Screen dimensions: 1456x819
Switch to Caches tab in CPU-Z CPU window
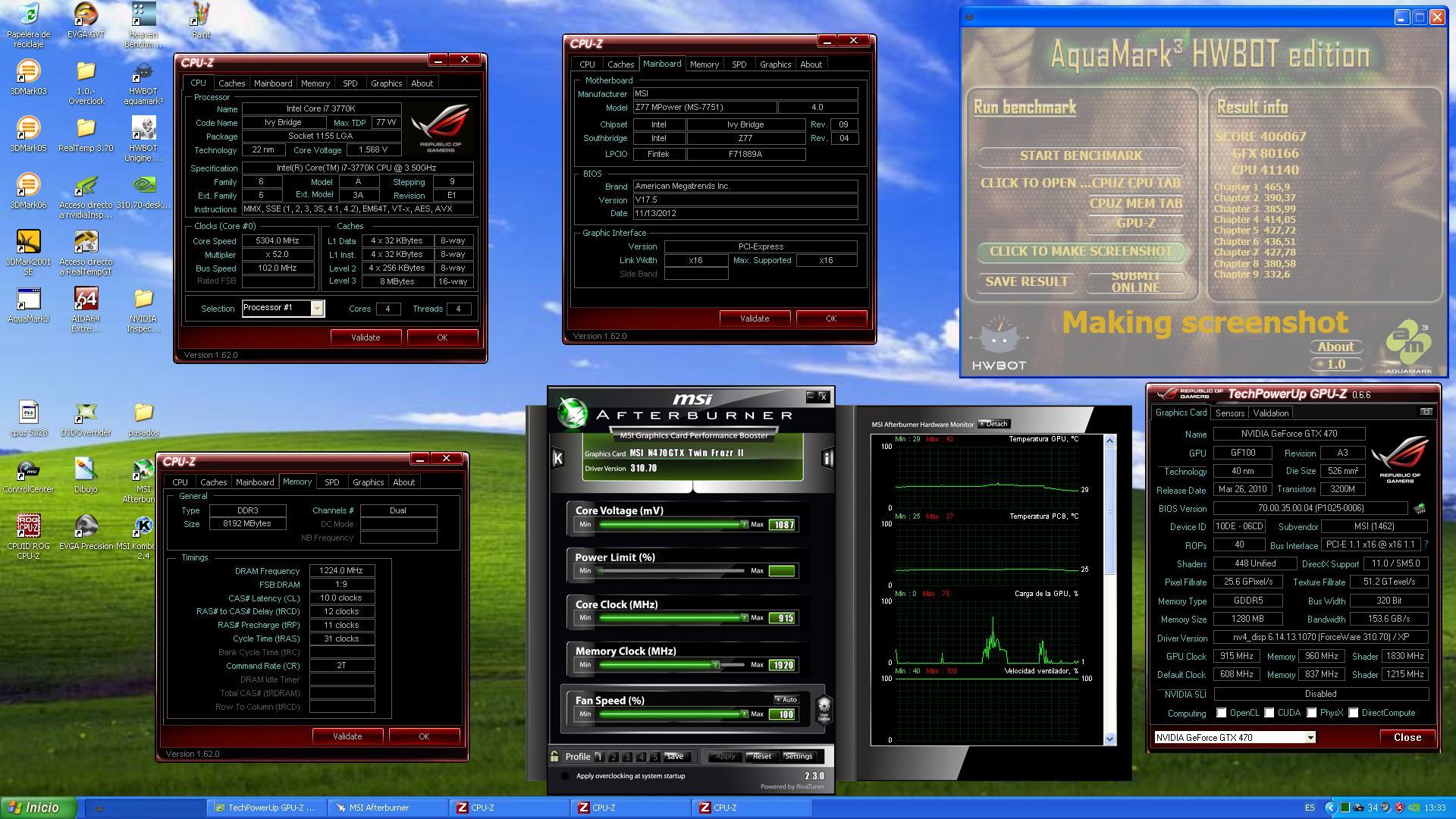pos(231,83)
